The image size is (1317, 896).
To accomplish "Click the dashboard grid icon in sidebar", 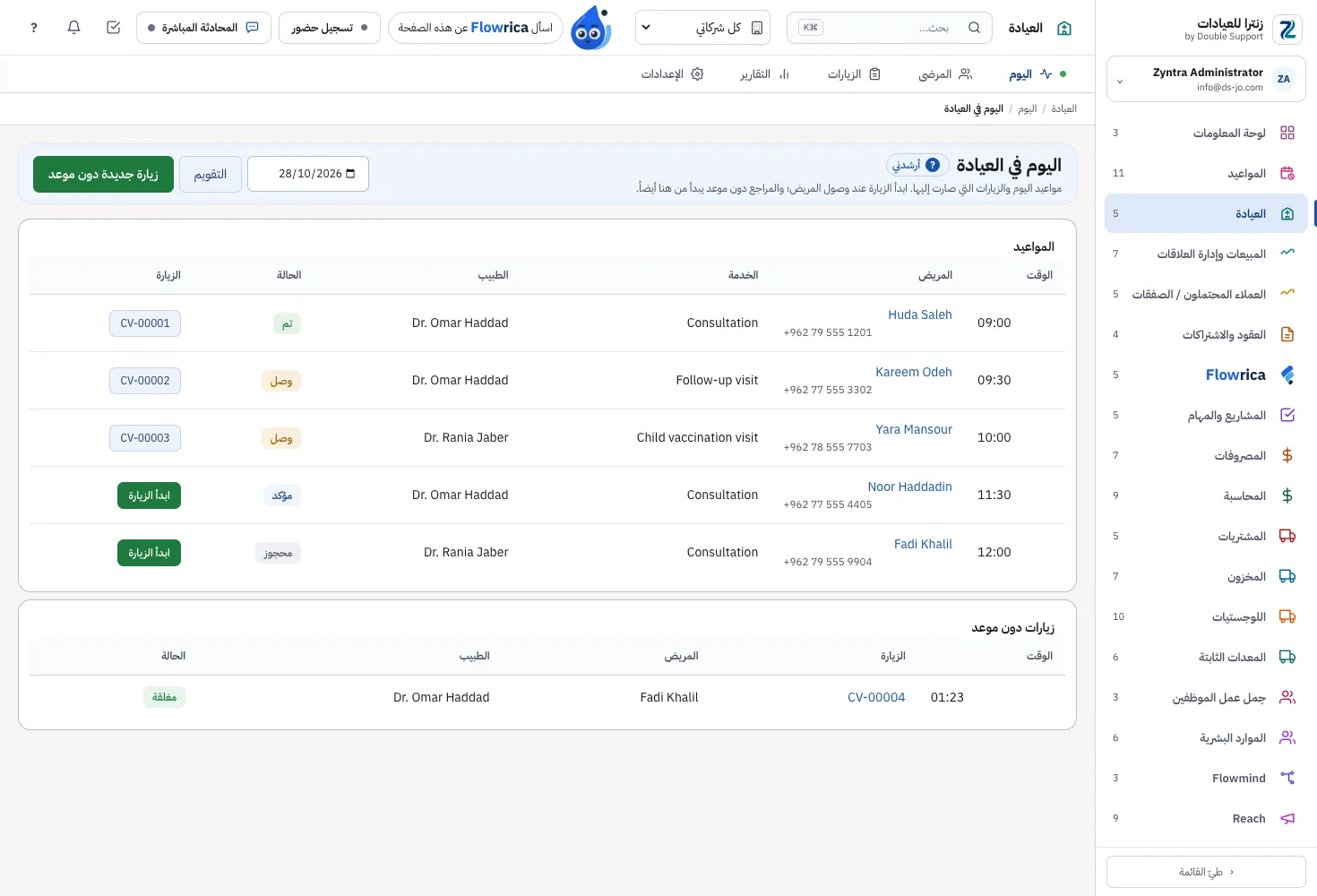I will coord(1287,133).
